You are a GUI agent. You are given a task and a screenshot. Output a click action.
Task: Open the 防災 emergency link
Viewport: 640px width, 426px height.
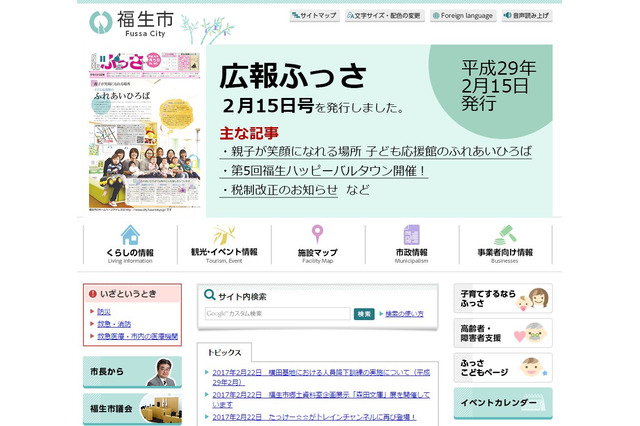[x=104, y=312]
